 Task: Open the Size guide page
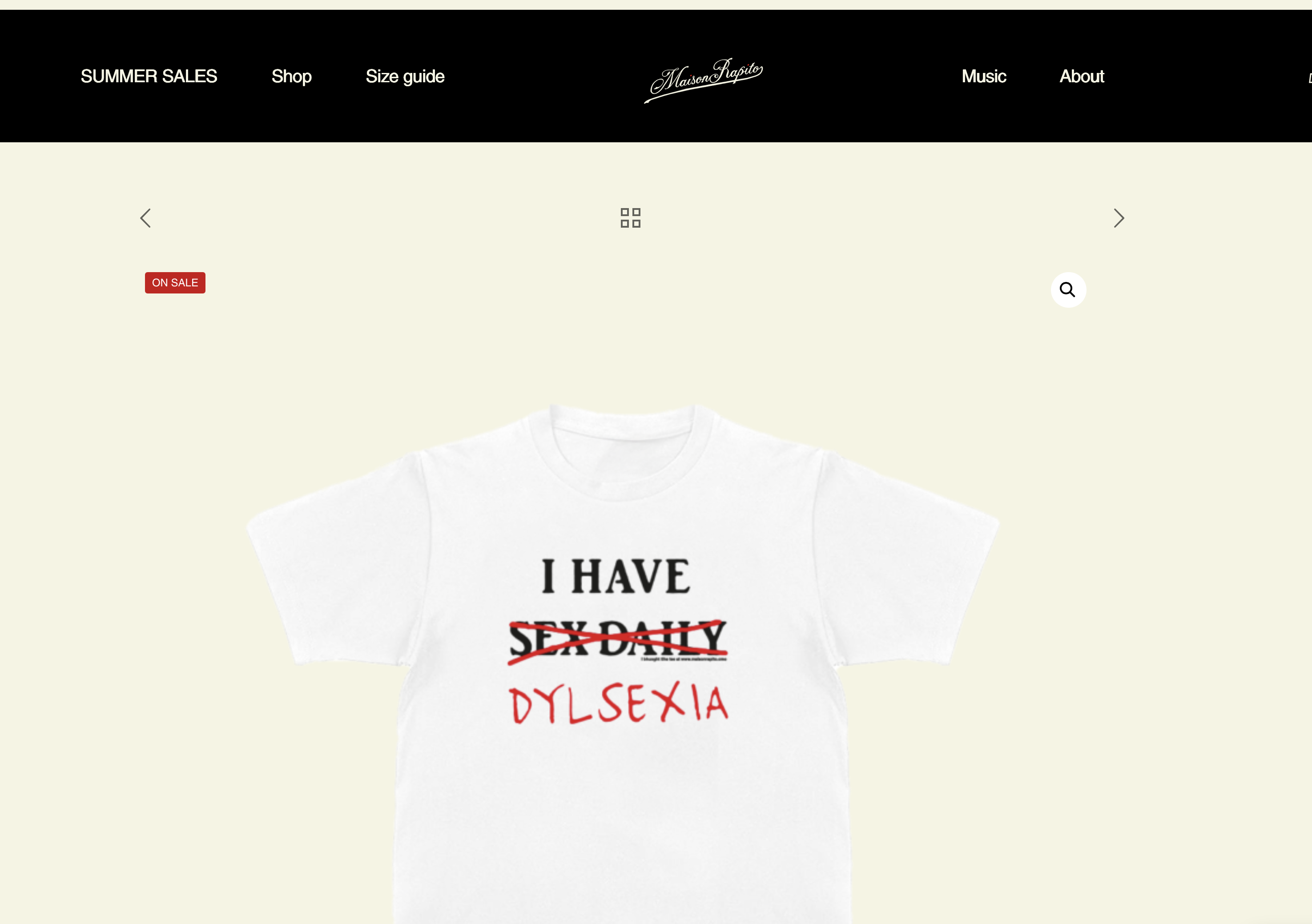tap(405, 76)
